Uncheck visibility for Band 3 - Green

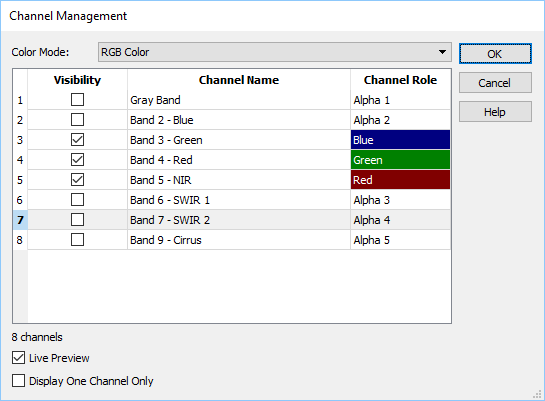[77, 140]
